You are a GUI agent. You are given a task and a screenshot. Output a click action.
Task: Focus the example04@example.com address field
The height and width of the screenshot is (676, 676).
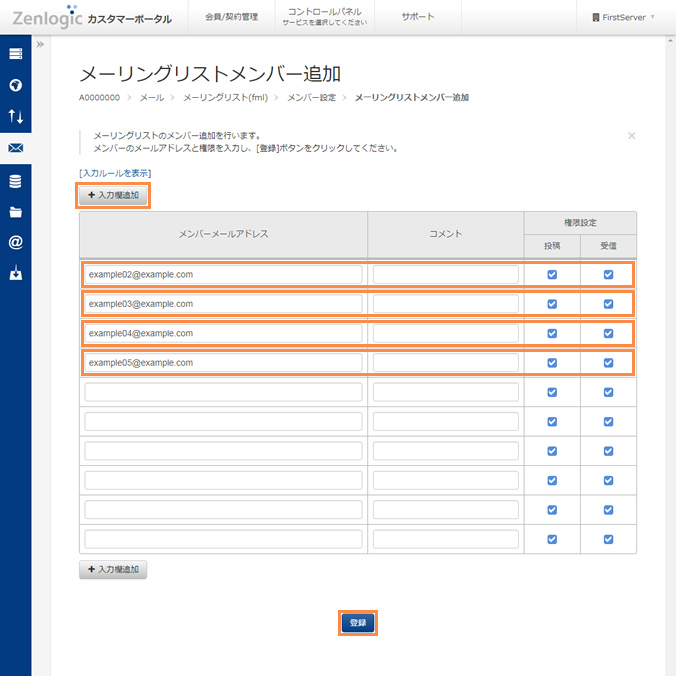223,333
